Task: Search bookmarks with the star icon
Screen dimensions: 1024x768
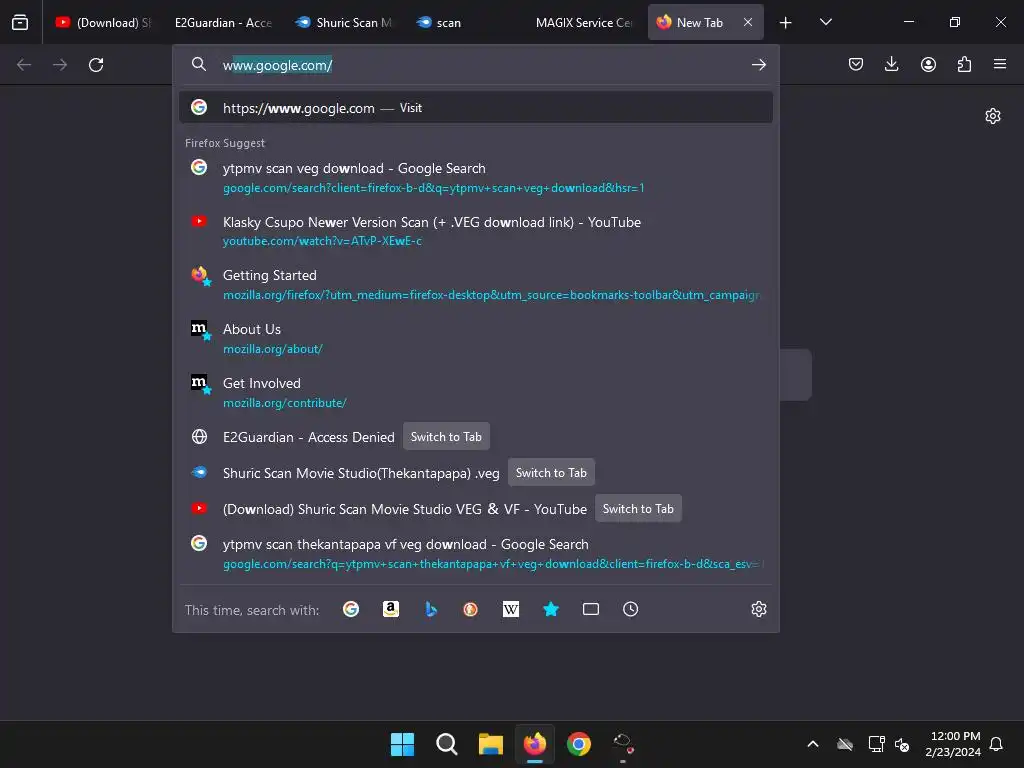Action: point(551,609)
